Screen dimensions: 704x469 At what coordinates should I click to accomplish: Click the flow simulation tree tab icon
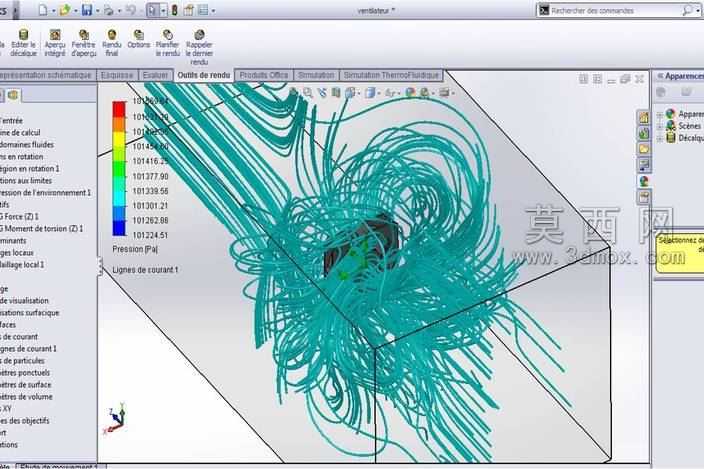point(13,95)
